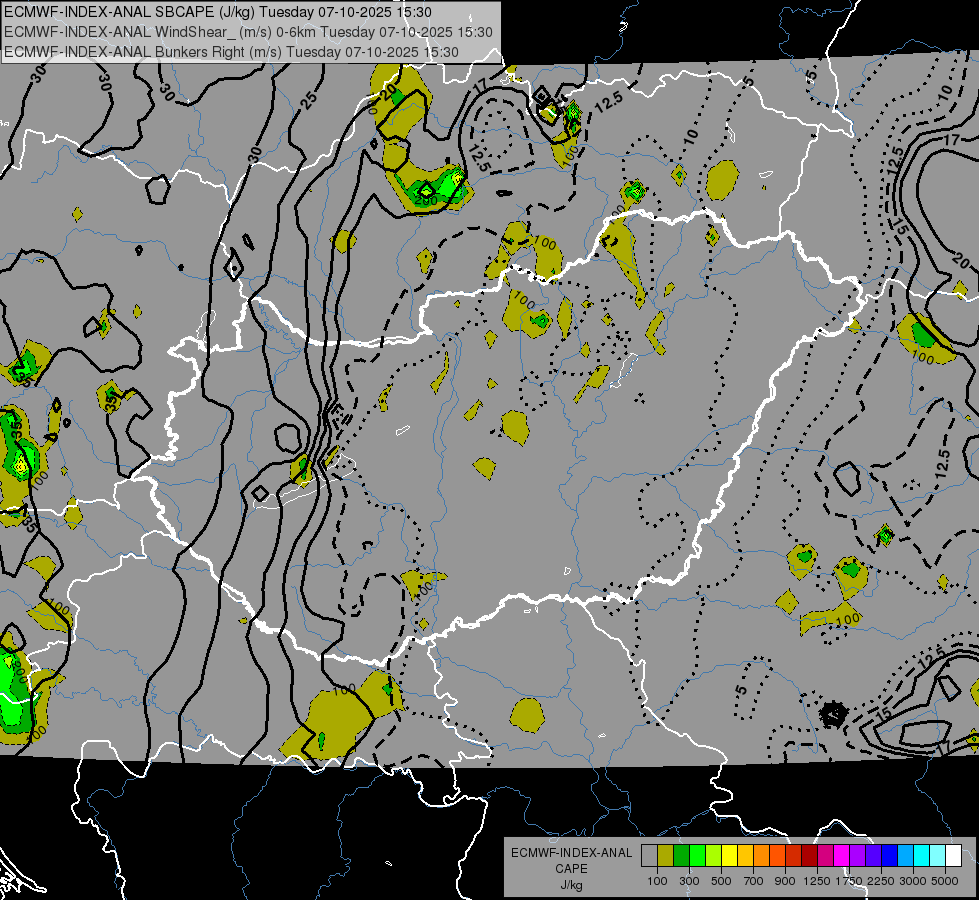The image size is (979, 900).
Task: Click the gray swatch in the CAPE legend
Action: [649, 856]
